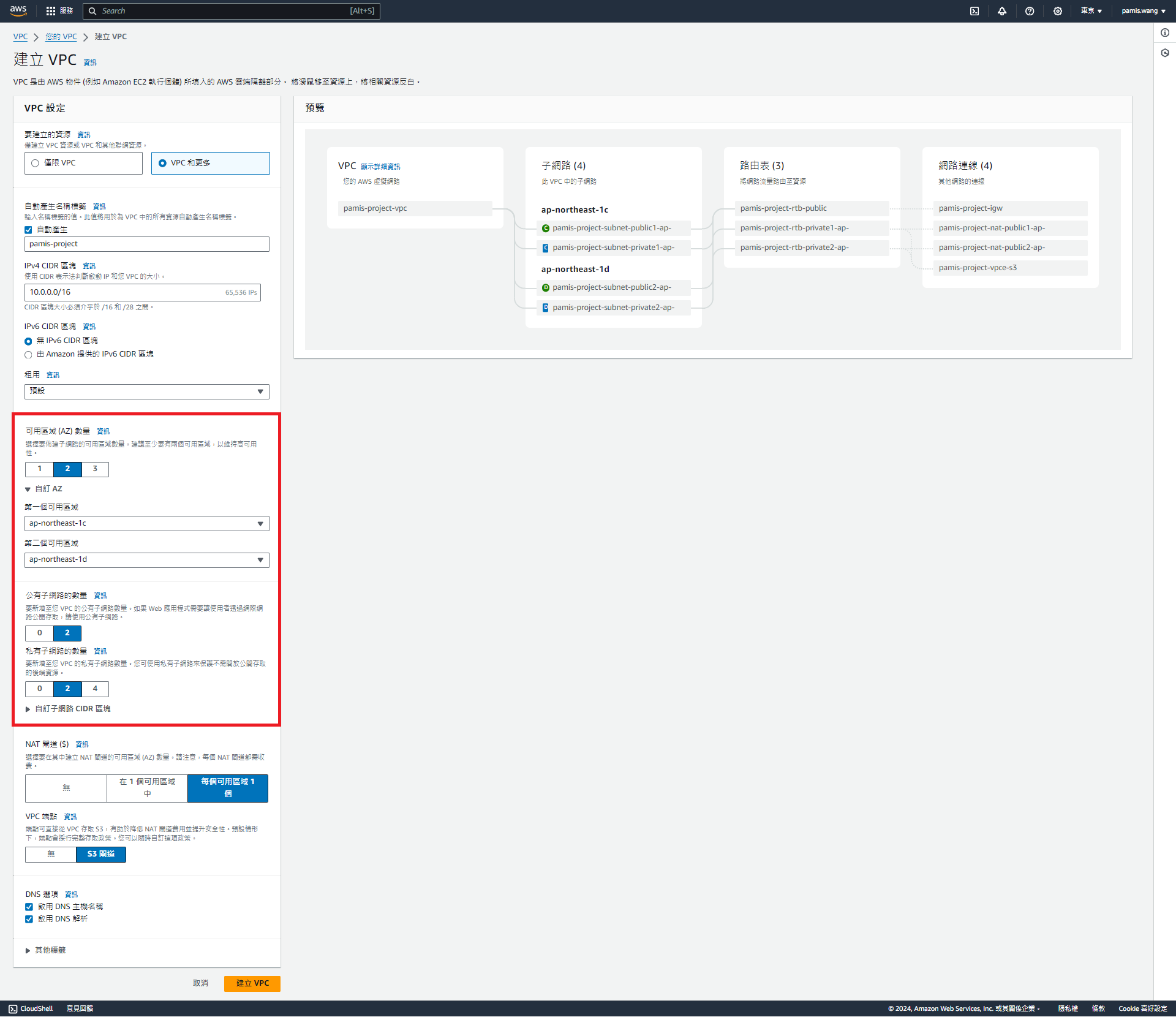Viewport: 1176px width, 1017px height.
Task: Open the info panel icon at right edge
Action: coord(1165,32)
